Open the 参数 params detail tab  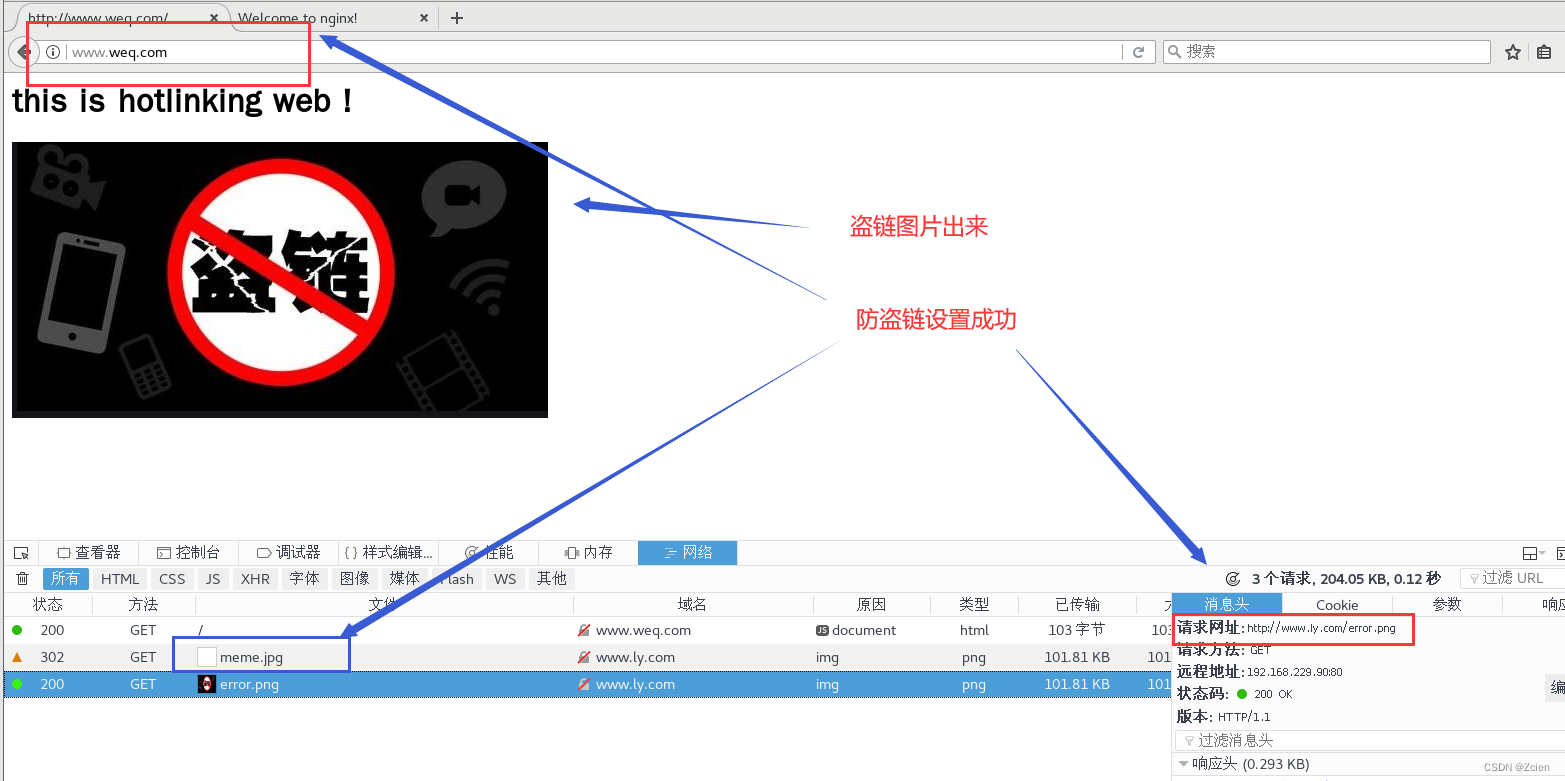1447,604
